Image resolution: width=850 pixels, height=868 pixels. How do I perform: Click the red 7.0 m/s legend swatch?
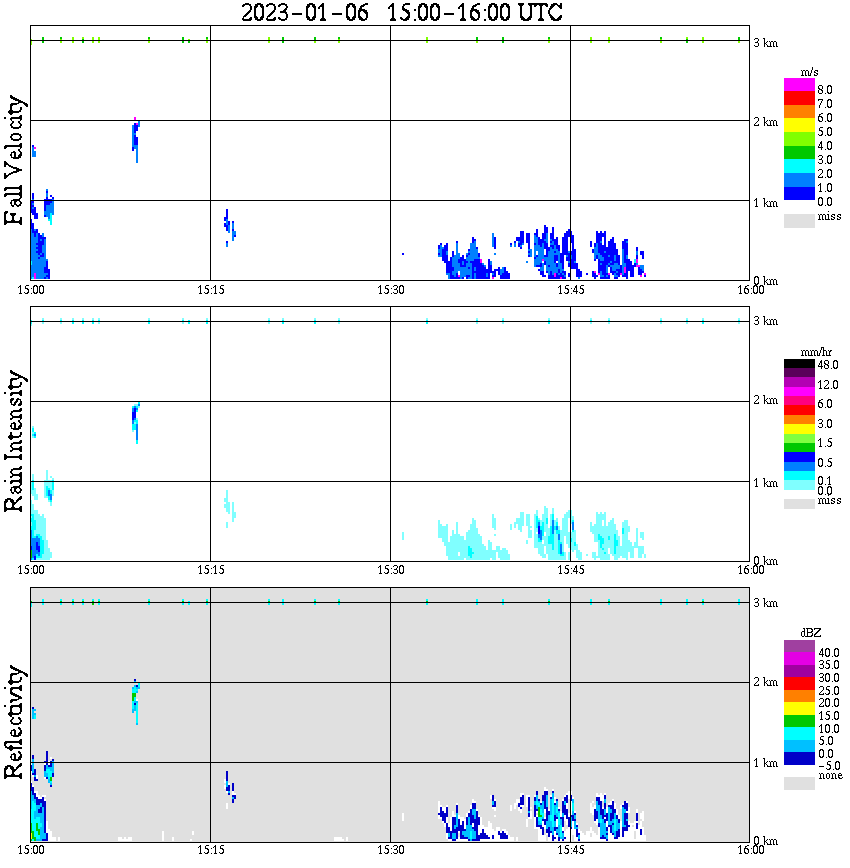pyautogui.click(x=799, y=98)
